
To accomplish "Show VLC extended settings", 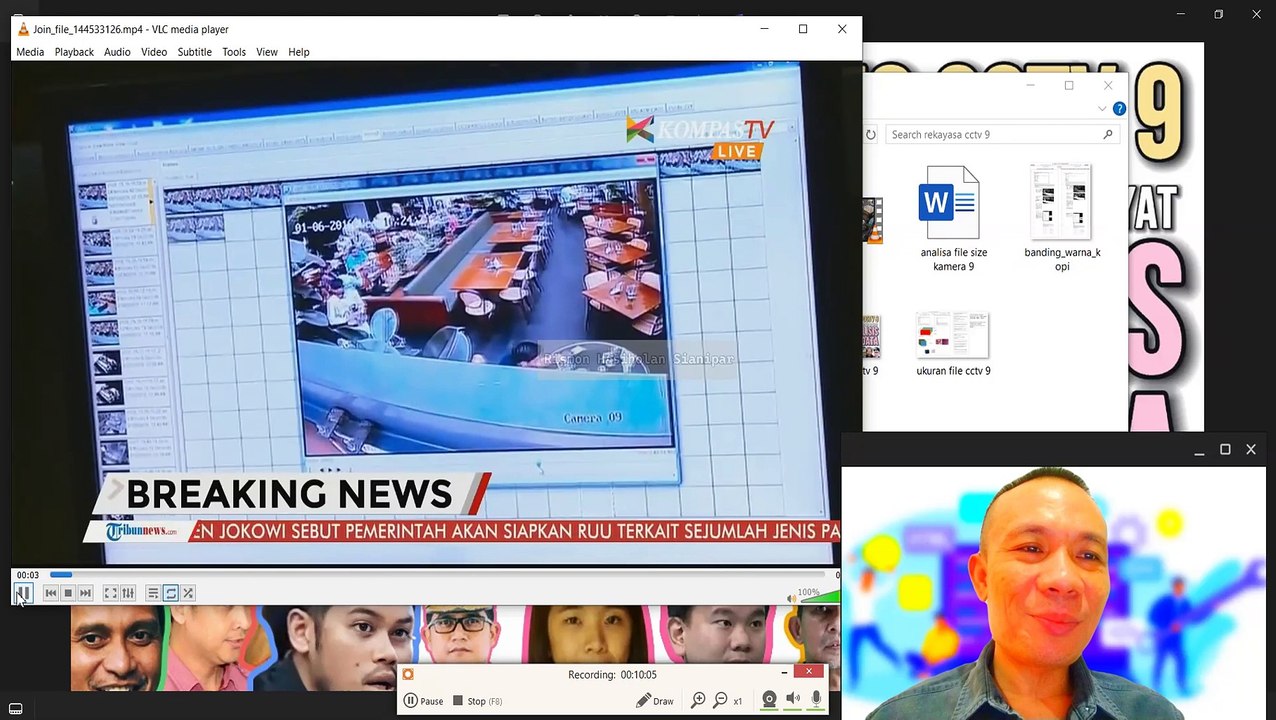I will coord(128,593).
